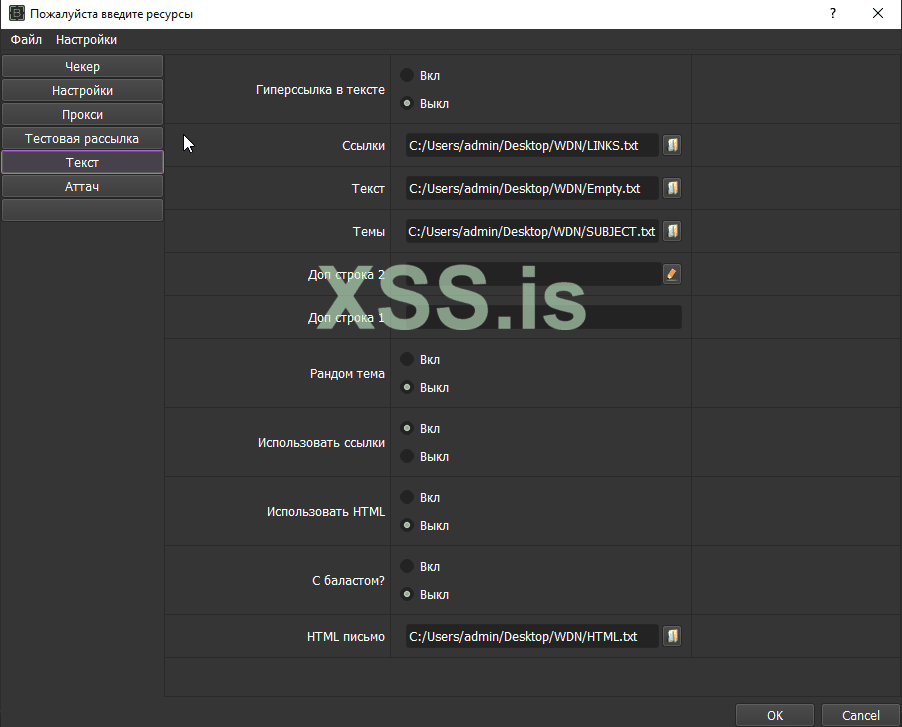Go to Тестовая рассылка tab
Screen dimensions: 902x727
pyautogui.click(x=82, y=139)
